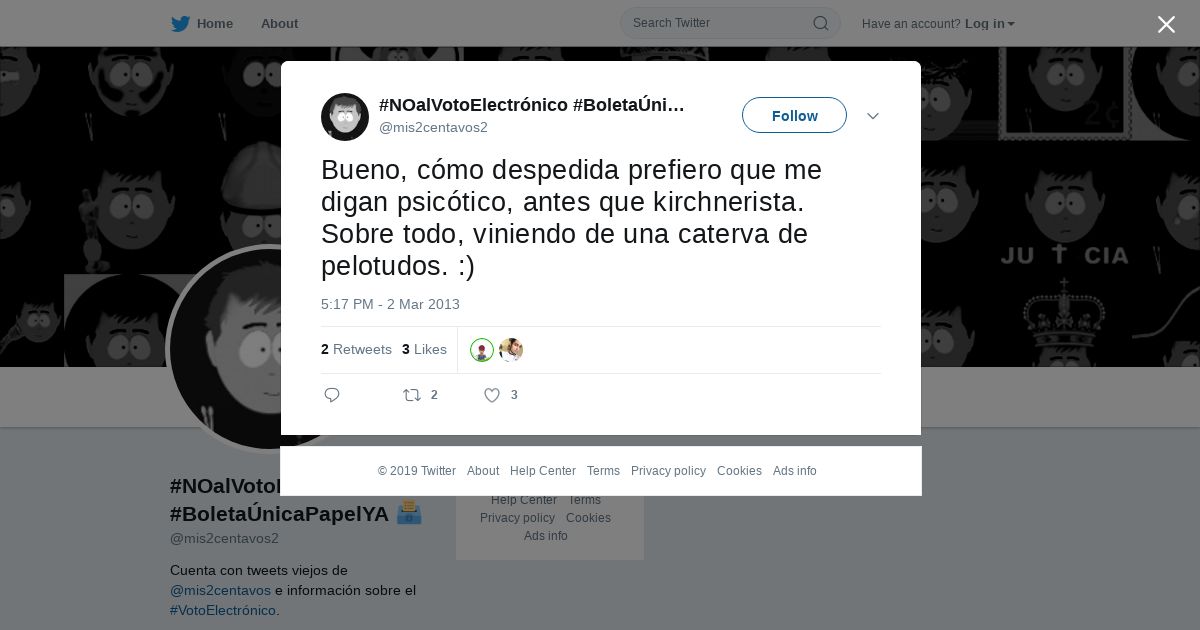View second liker's avatar

[x=511, y=350]
